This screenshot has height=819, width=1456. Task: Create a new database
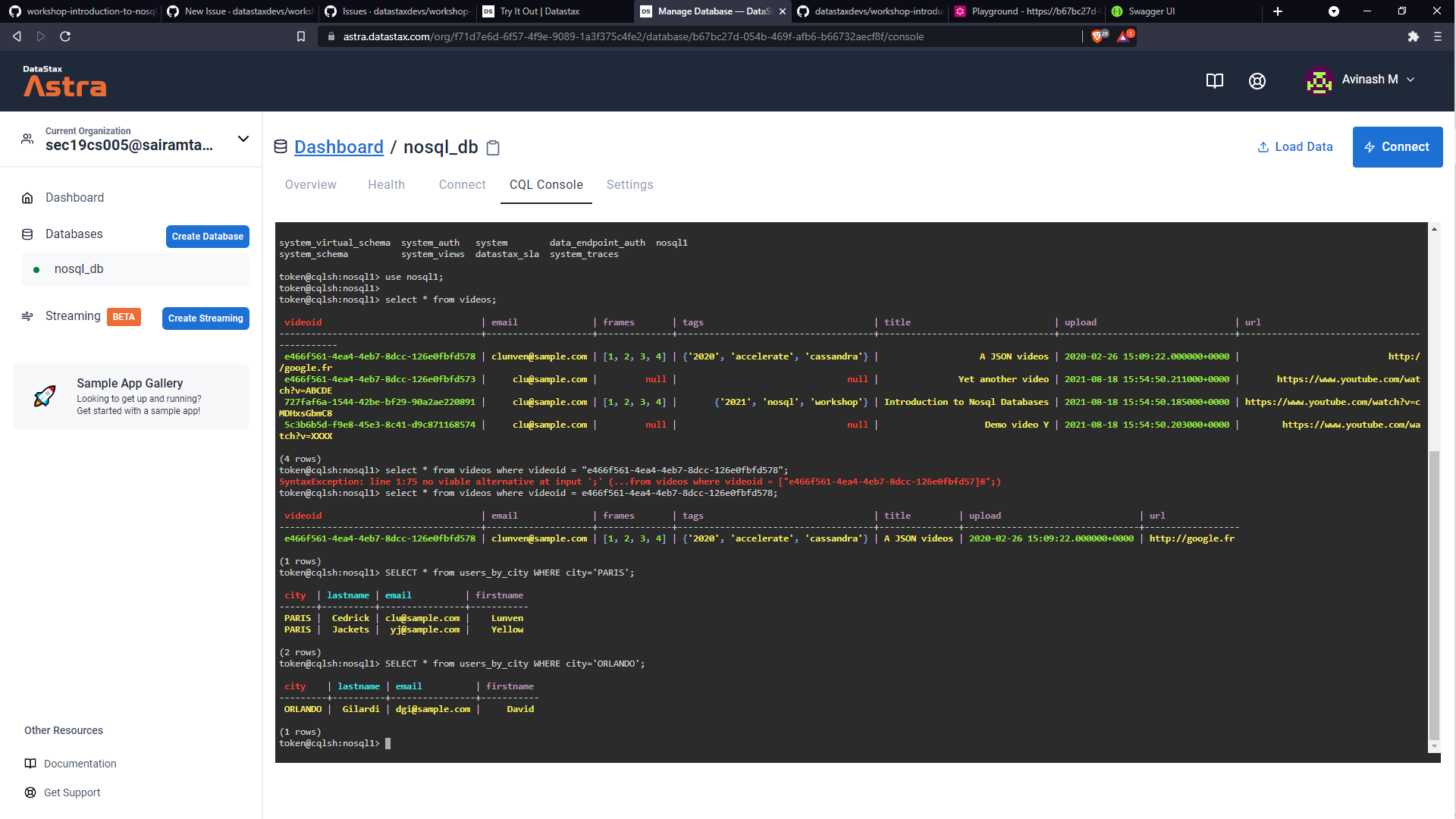(207, 236)
